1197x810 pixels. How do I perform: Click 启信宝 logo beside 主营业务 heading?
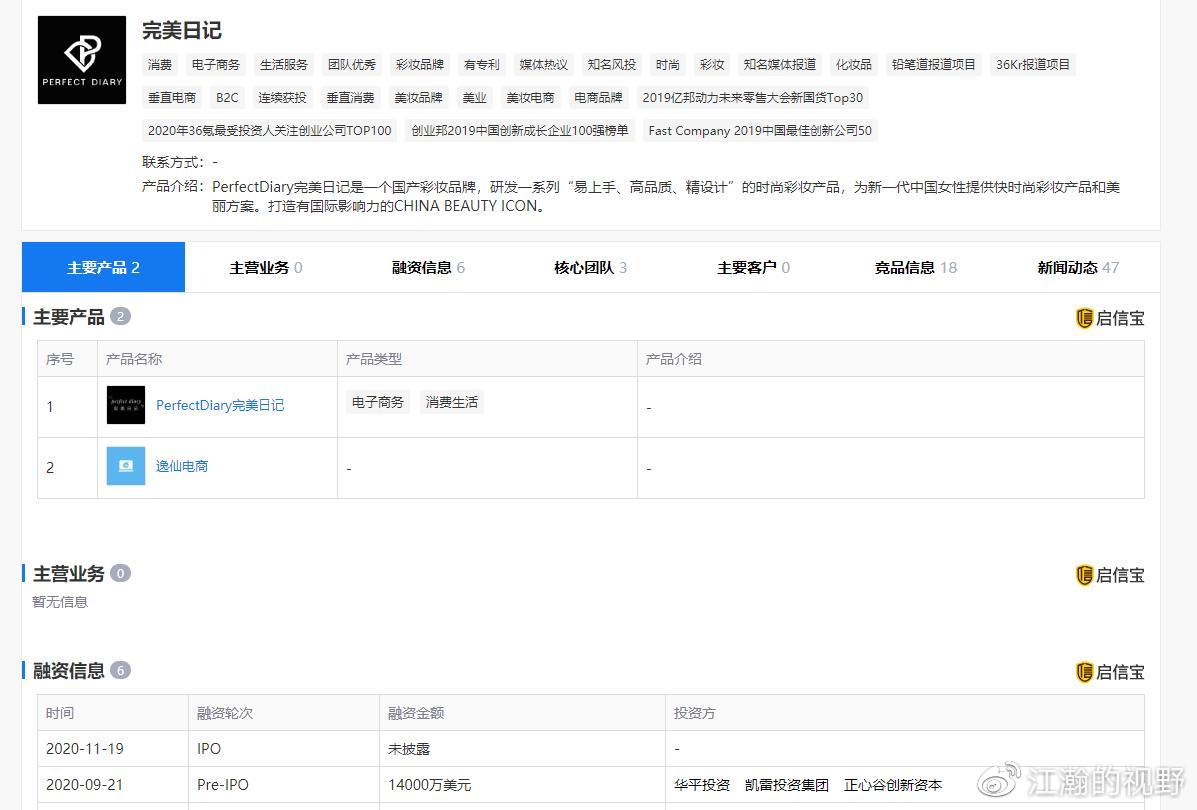tap(1109, 575)
